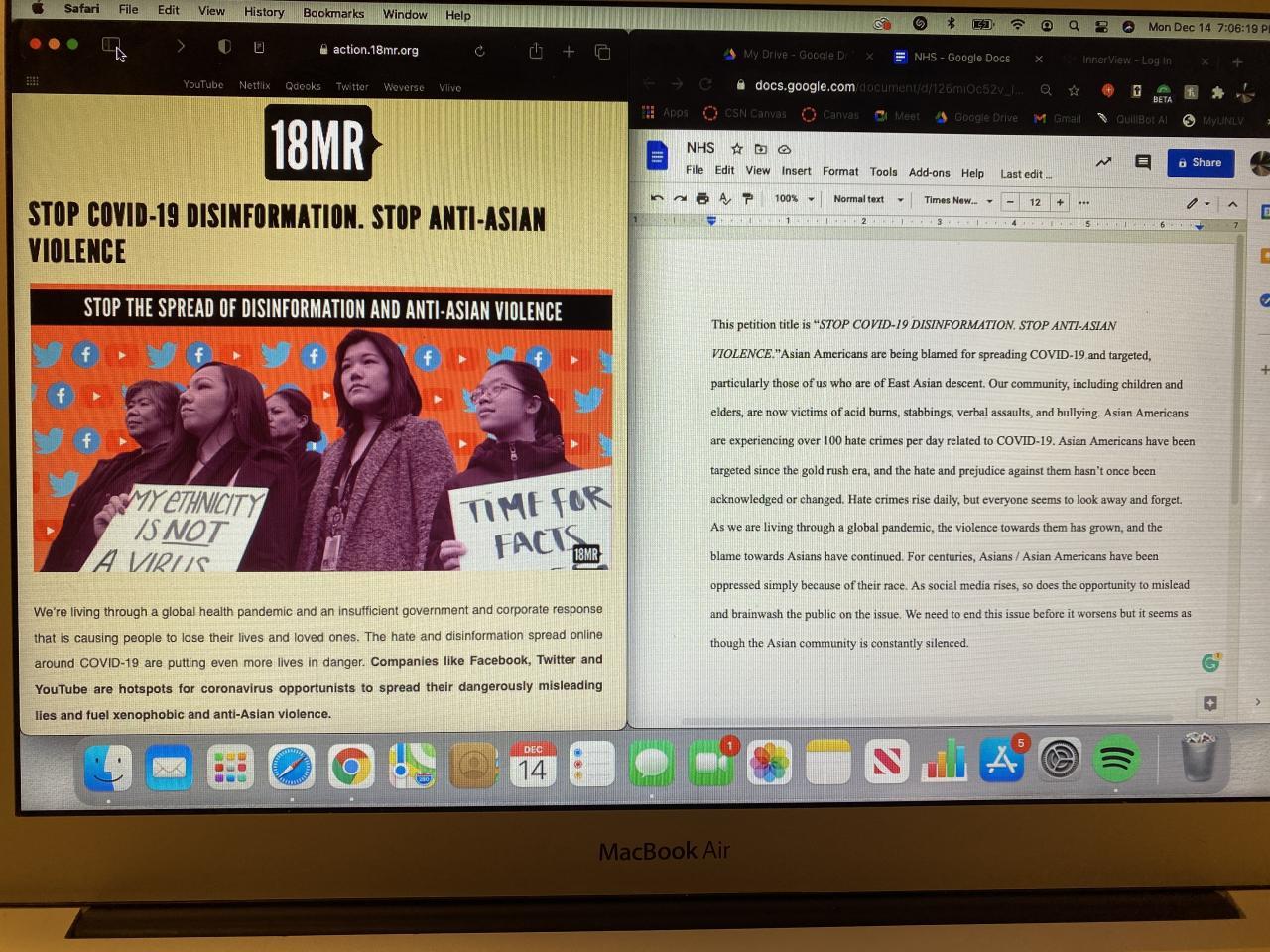Click the Explore button in Docs
Screen dimensions: 1270x952
coord(1210,703)
